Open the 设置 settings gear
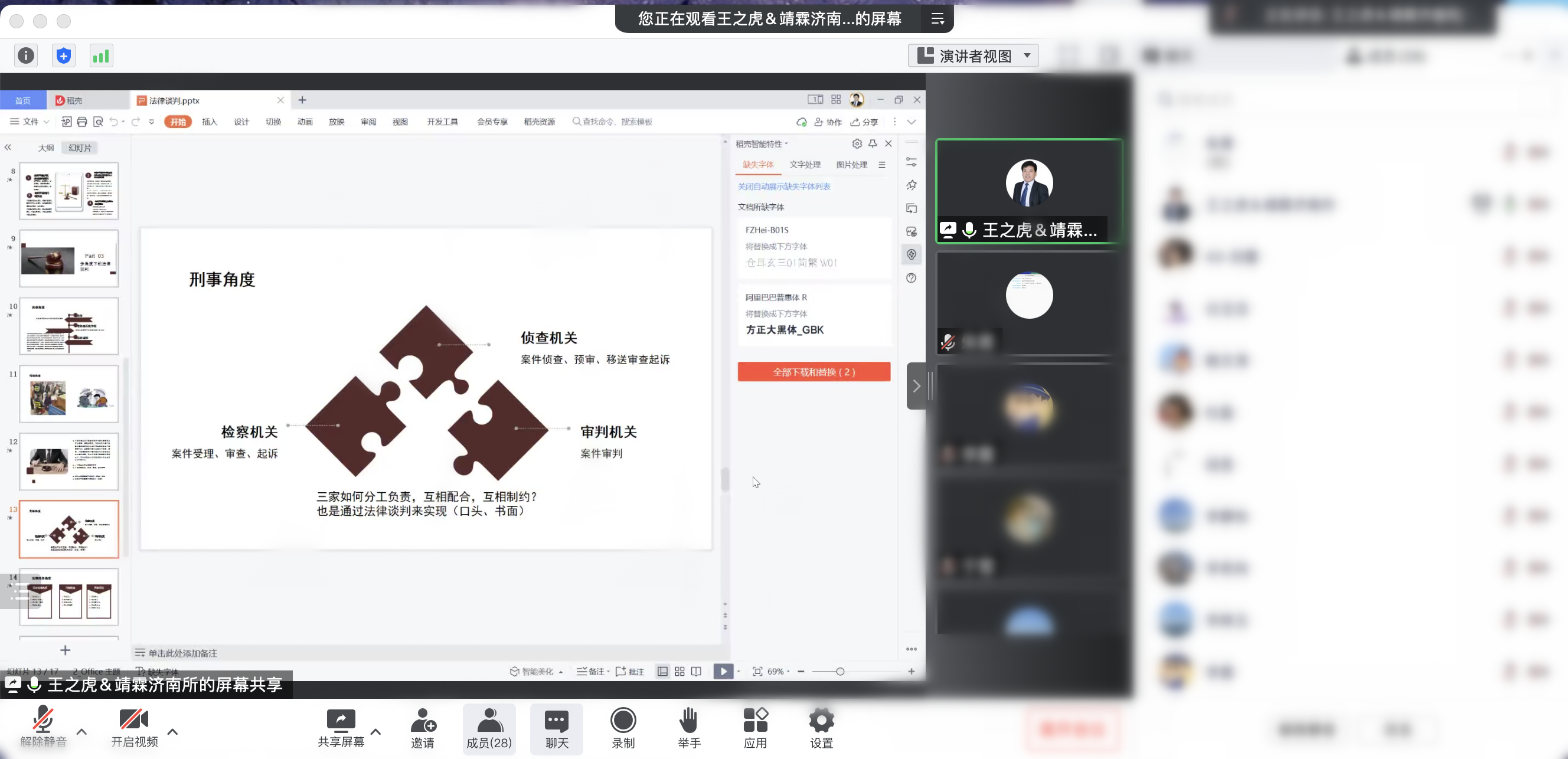Viewport: 1568px width, 759px height. [x=821, y=728]
